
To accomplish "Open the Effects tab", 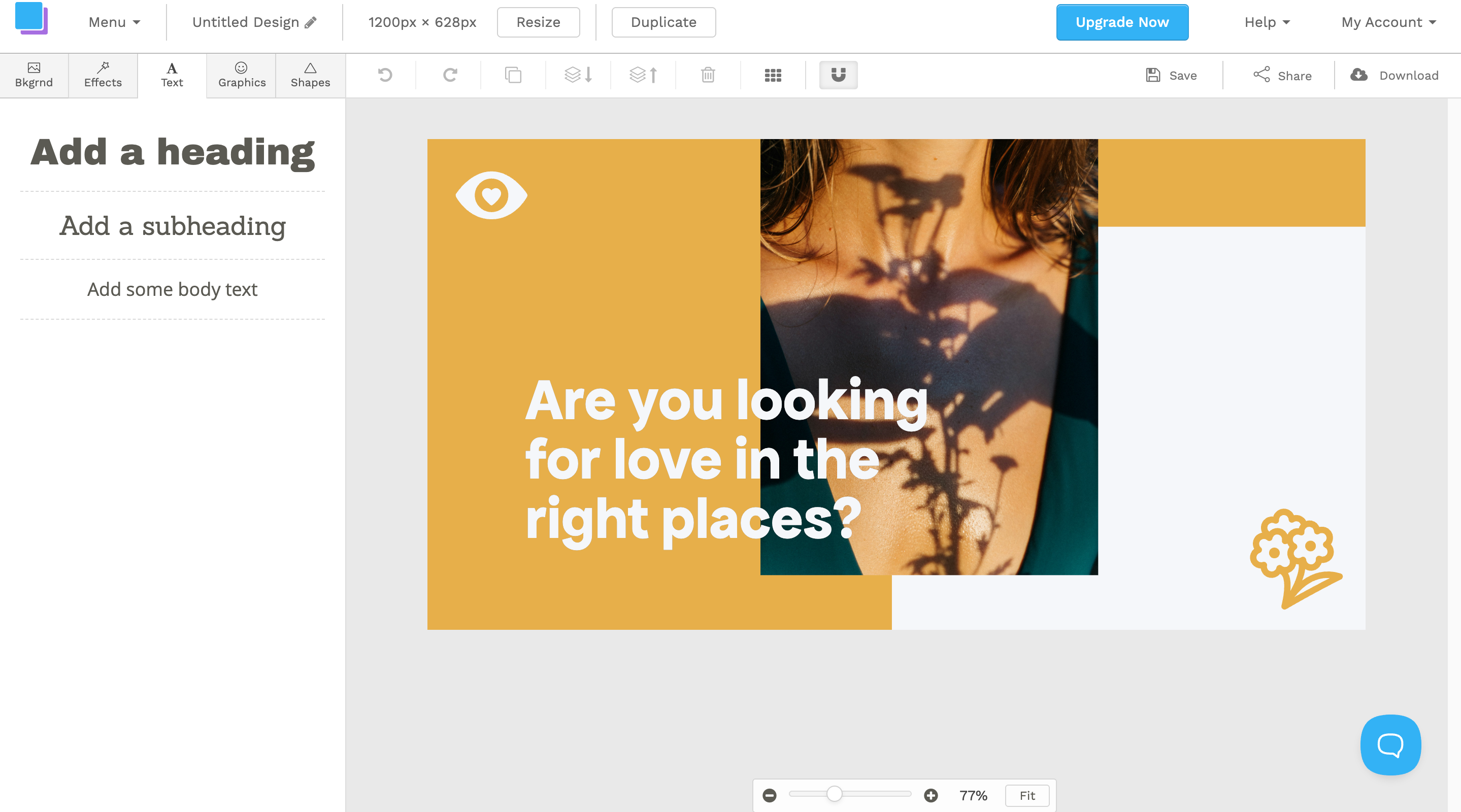I will click(x=103, y=75).
